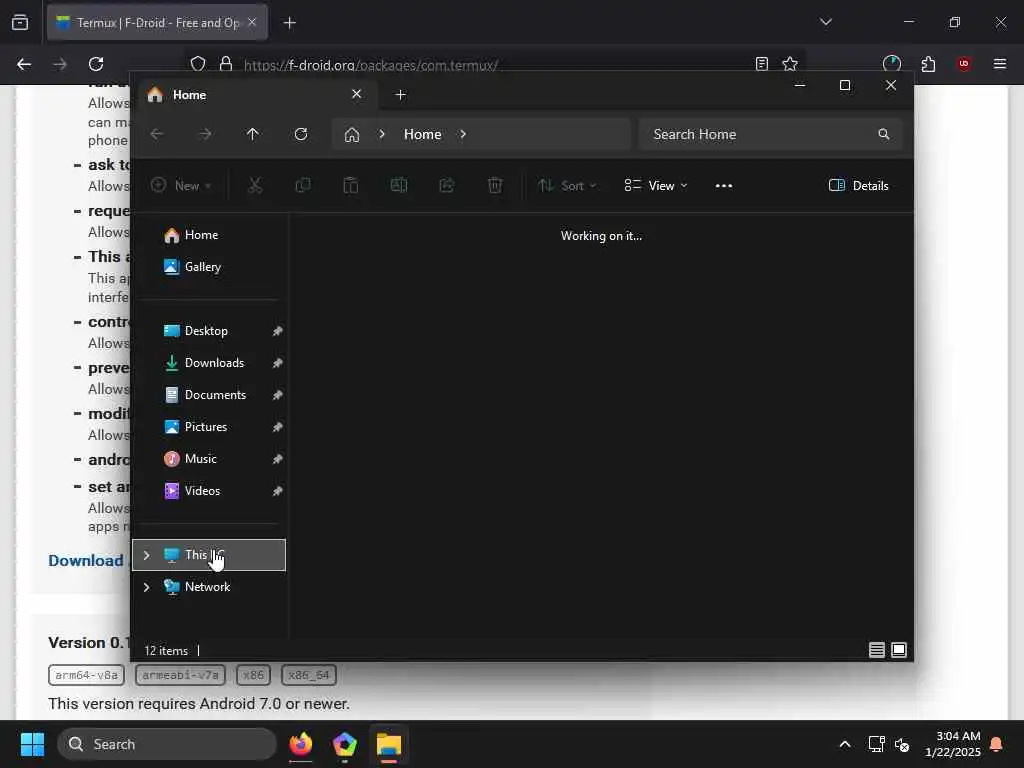Click the Delete trash icon in File Explorer
The height and width of the screenshot is (768, 1024).
(495, 185)
